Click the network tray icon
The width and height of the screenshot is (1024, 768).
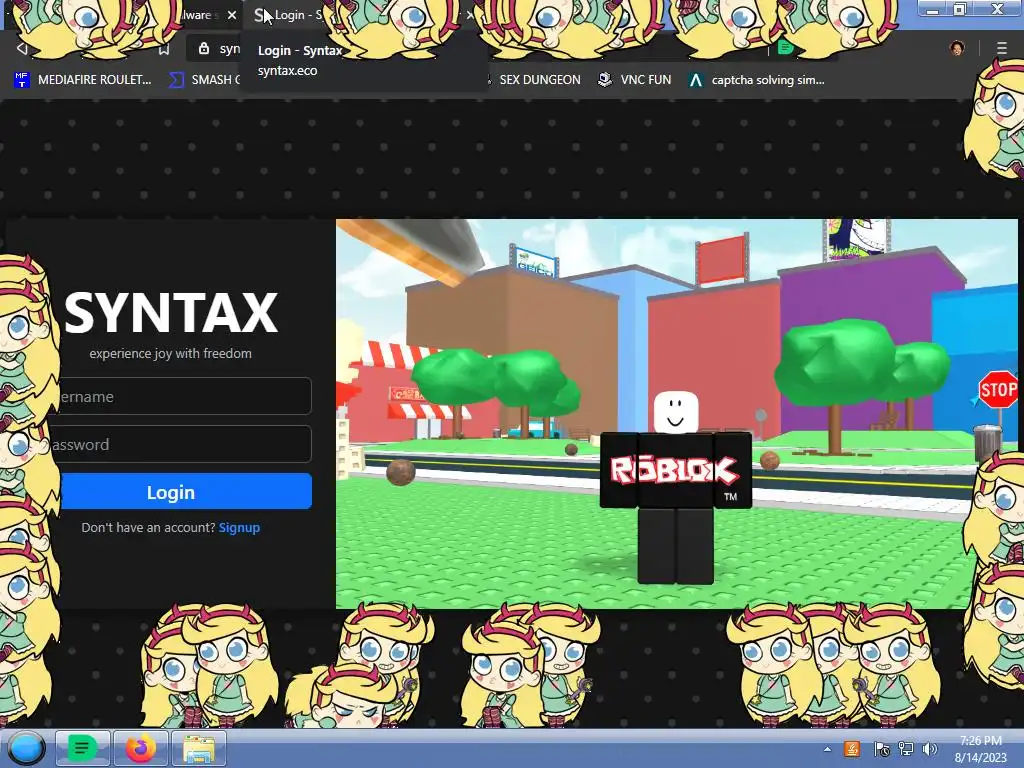click(x=906, y=749)
